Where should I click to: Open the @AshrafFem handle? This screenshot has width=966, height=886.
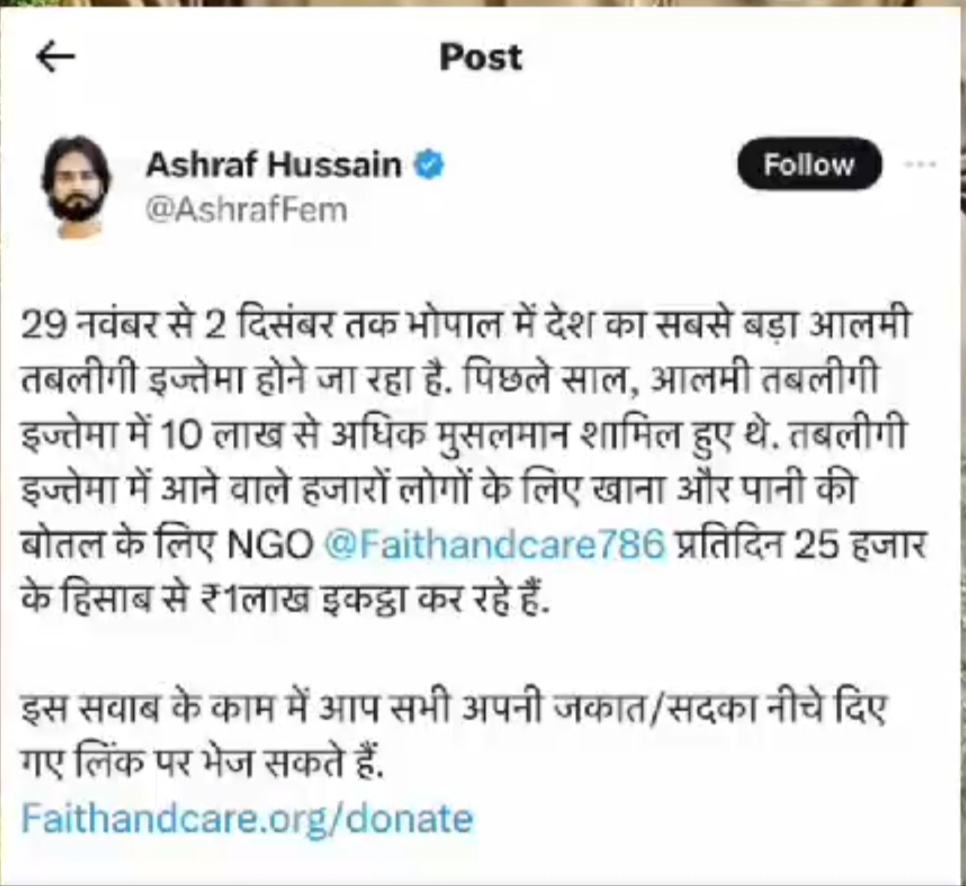(246, 210)
